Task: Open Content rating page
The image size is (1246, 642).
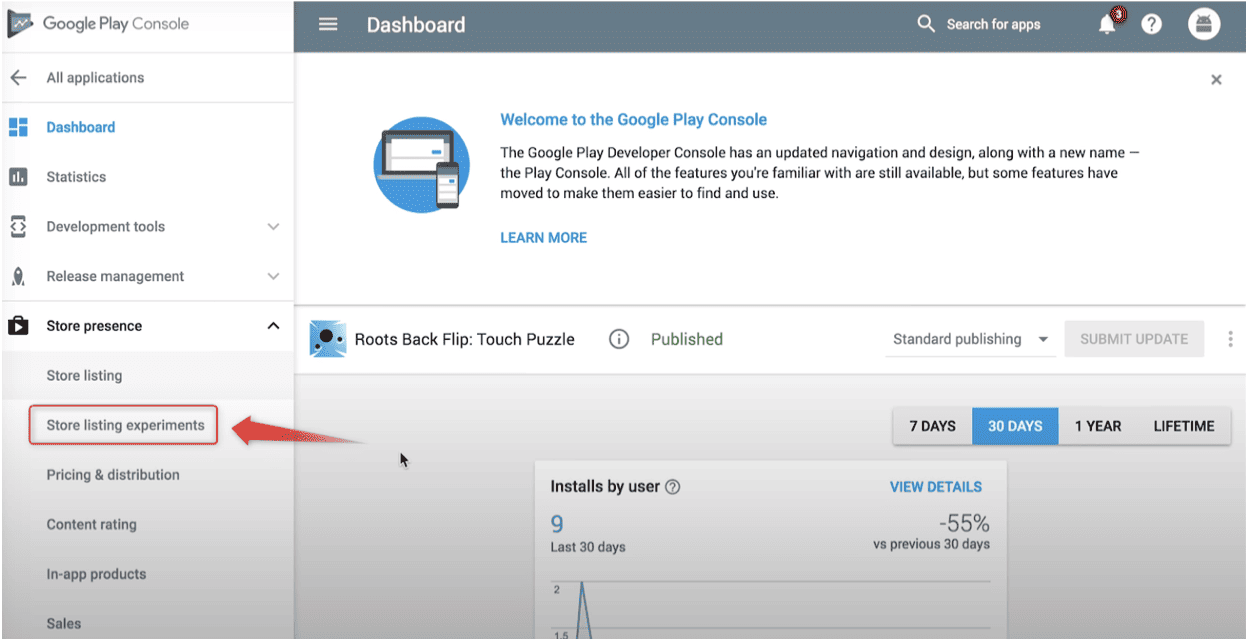Action: pos(91,525)
